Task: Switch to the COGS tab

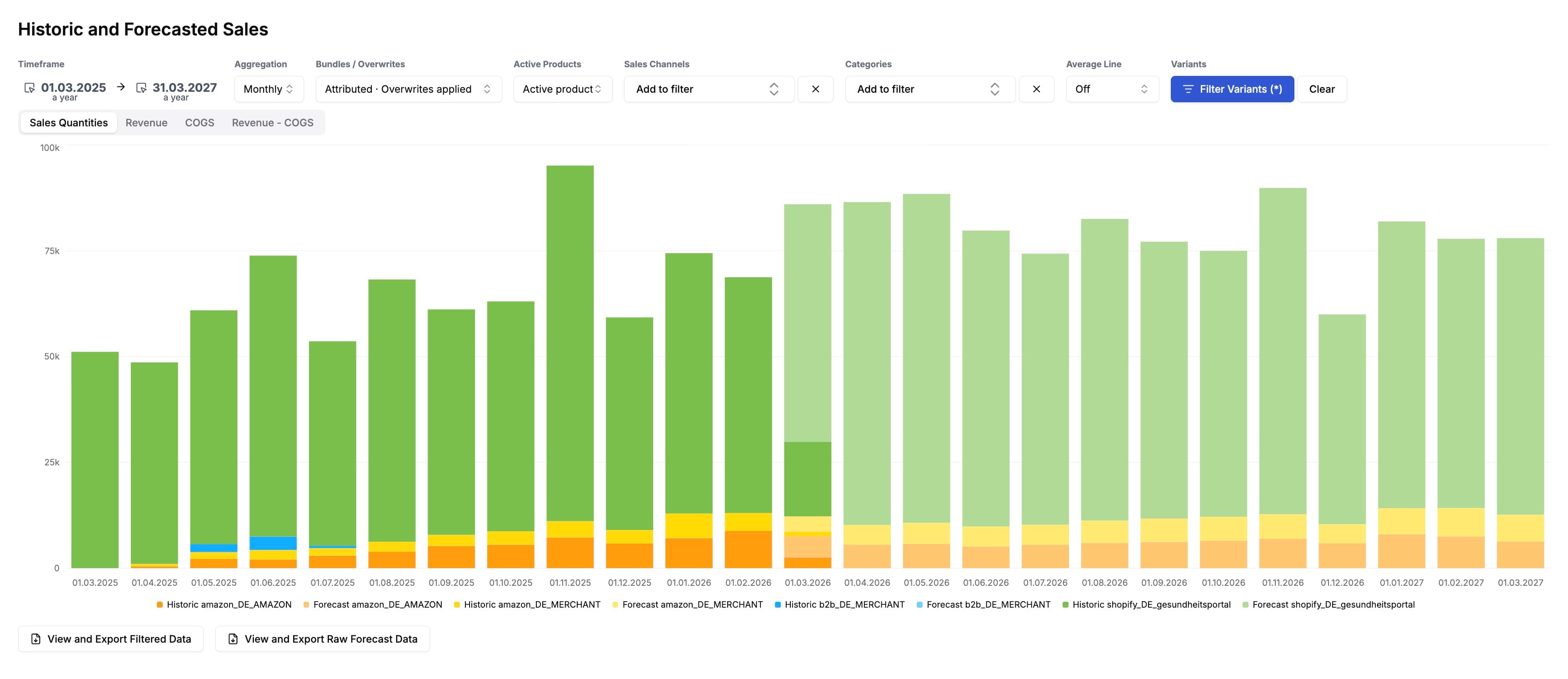Action: (200, 122)
